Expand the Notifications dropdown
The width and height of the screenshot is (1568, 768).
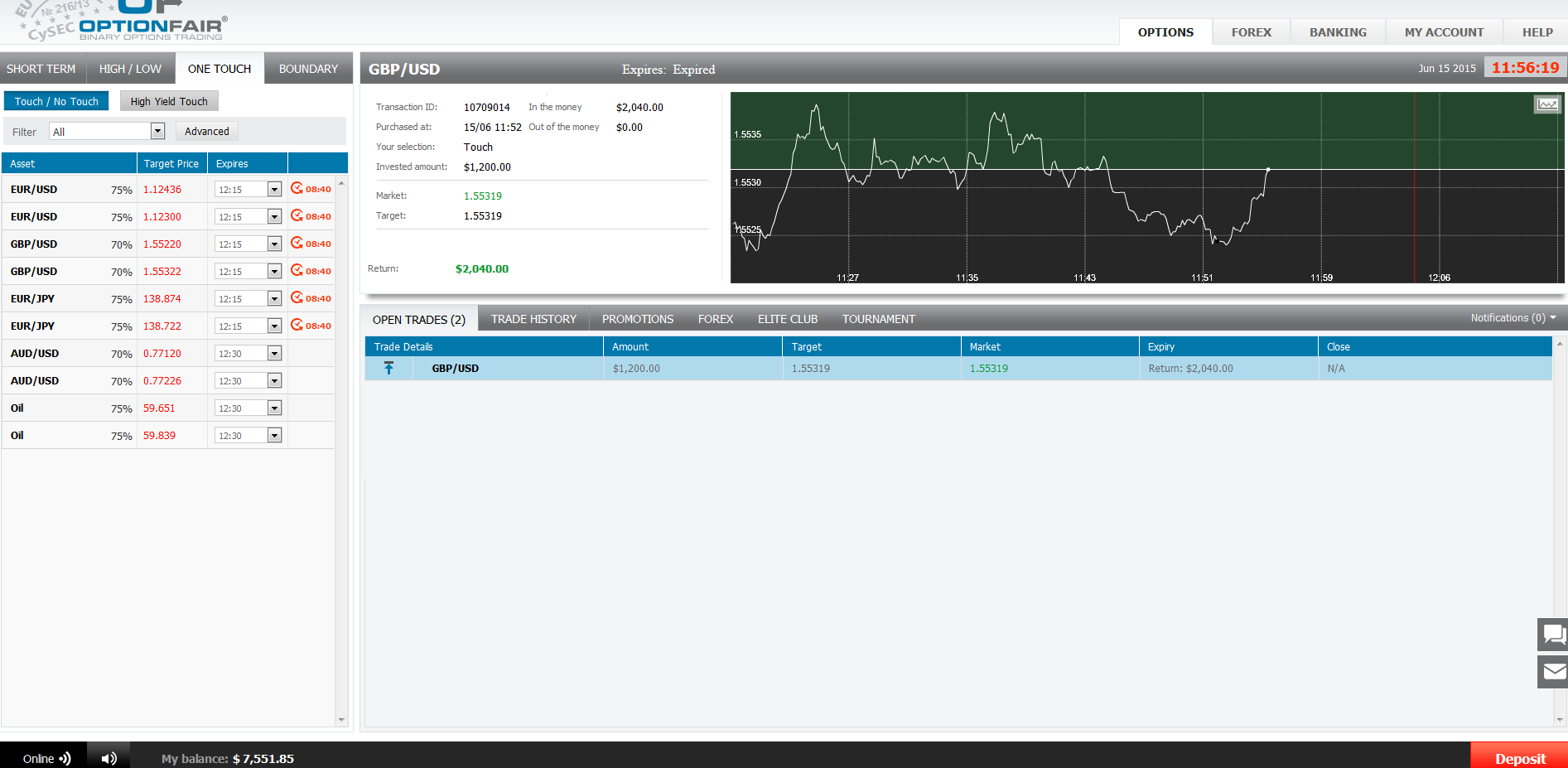tap(1513, 318)
